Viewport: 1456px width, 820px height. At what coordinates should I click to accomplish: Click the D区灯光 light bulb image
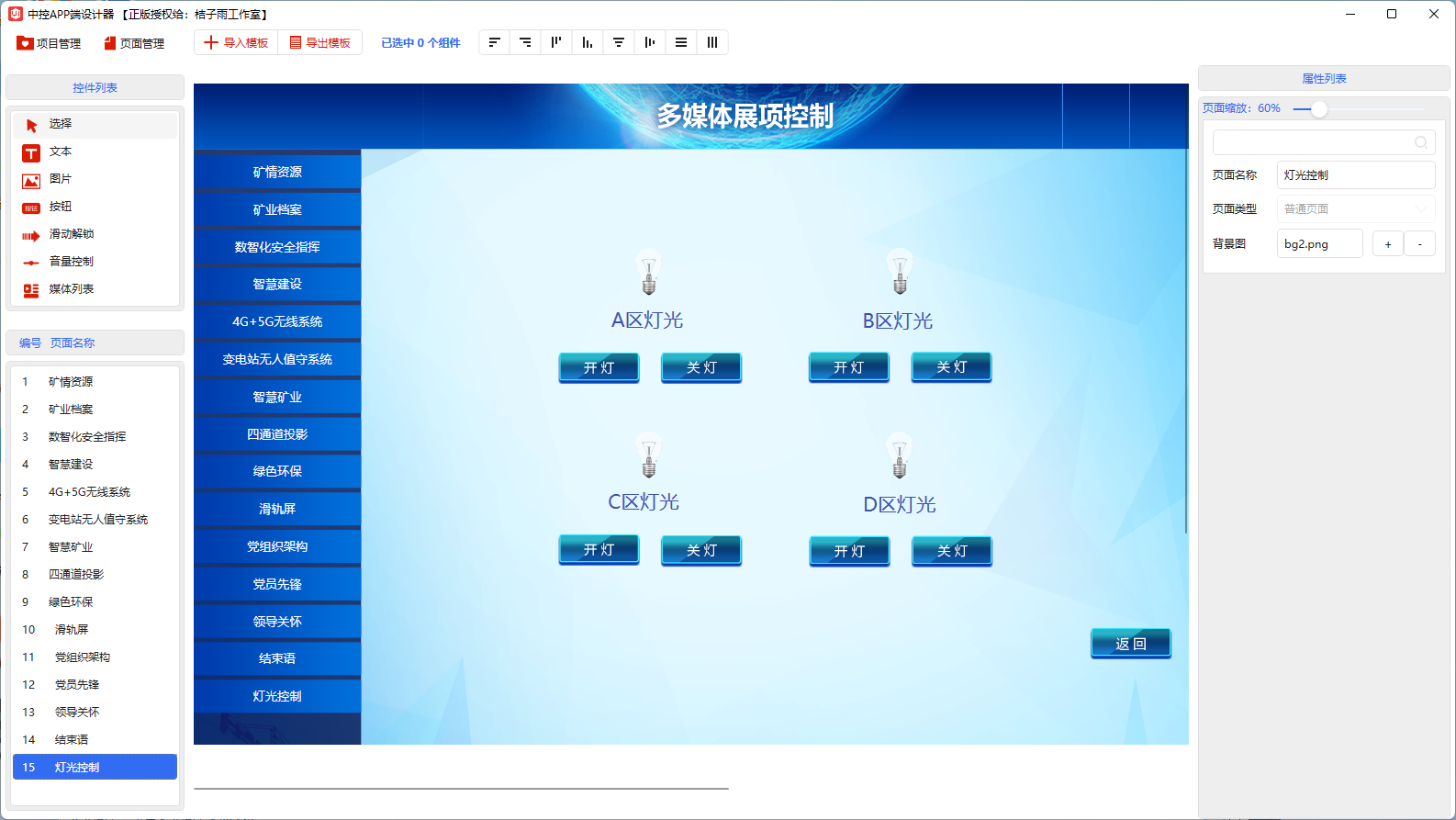pyautogui.click(x=900, y=455)
